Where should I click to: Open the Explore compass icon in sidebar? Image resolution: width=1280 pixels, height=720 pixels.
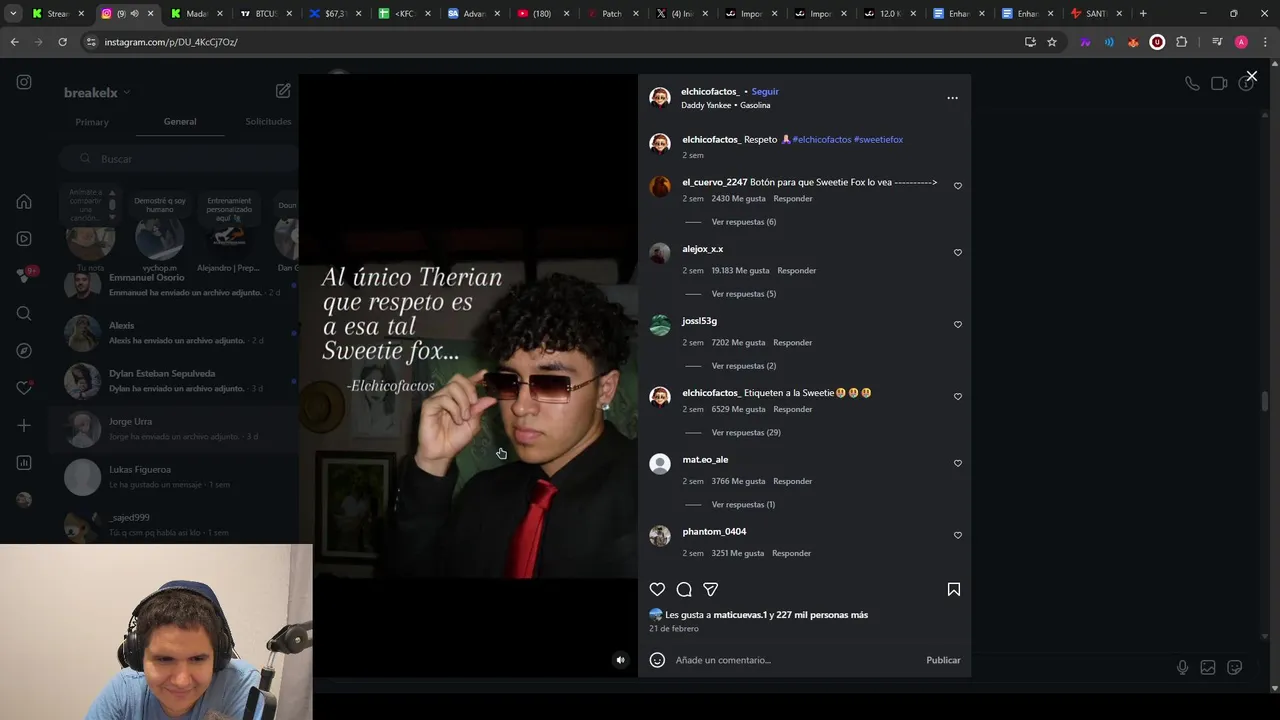24,351
